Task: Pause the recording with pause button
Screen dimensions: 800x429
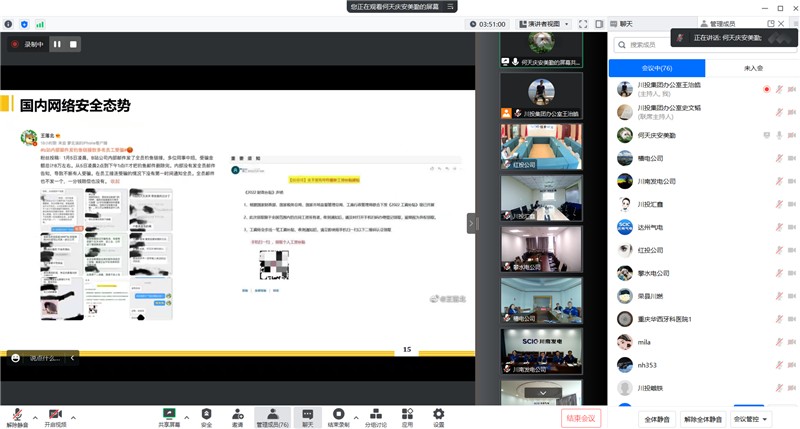Action: [57, 44]
